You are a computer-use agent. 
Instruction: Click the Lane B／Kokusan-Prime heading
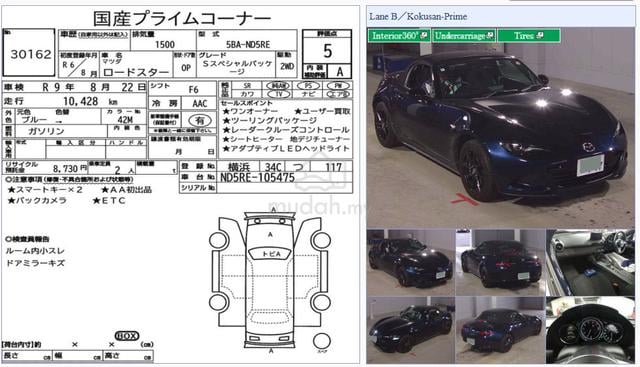tap(418, 17)
